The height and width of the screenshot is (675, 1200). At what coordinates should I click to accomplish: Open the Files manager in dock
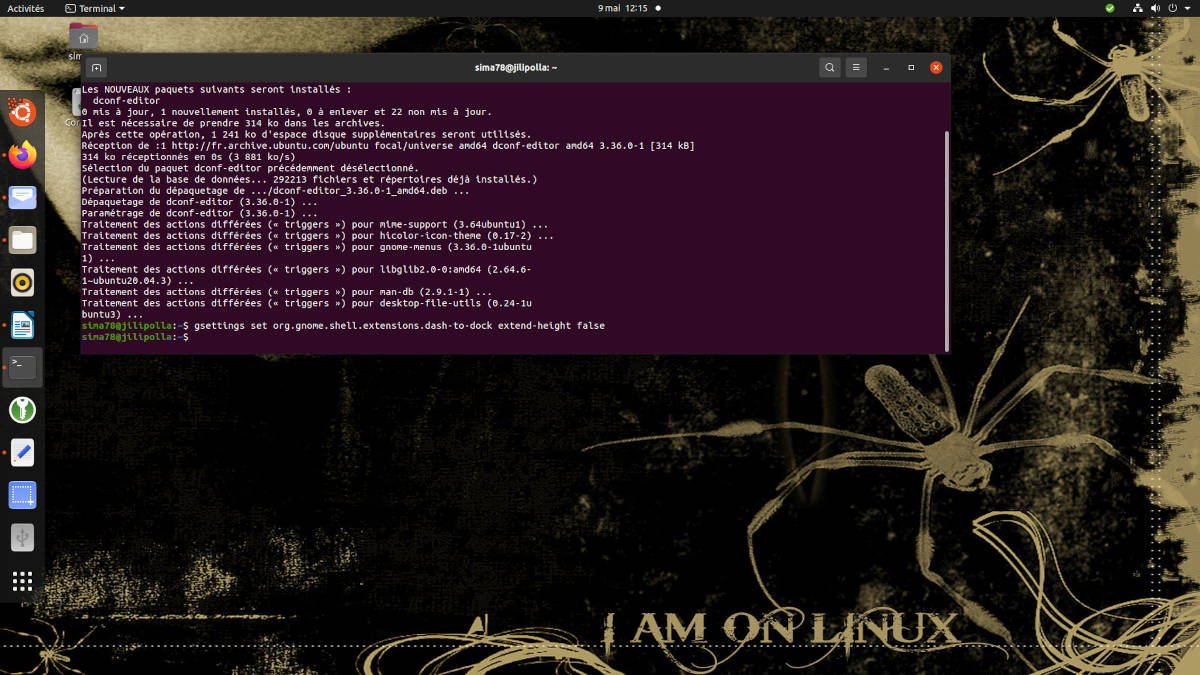(x=22, y=240)
